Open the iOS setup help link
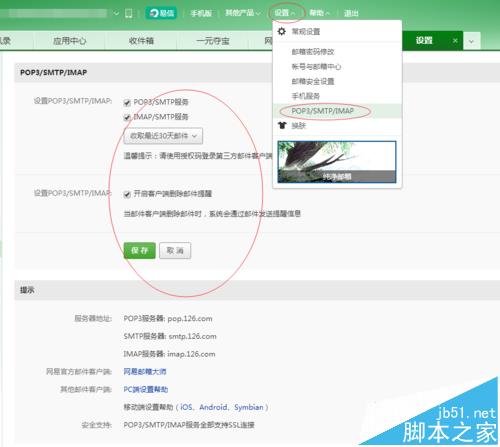The image size is (500, 447). click(x=186, y=407)
